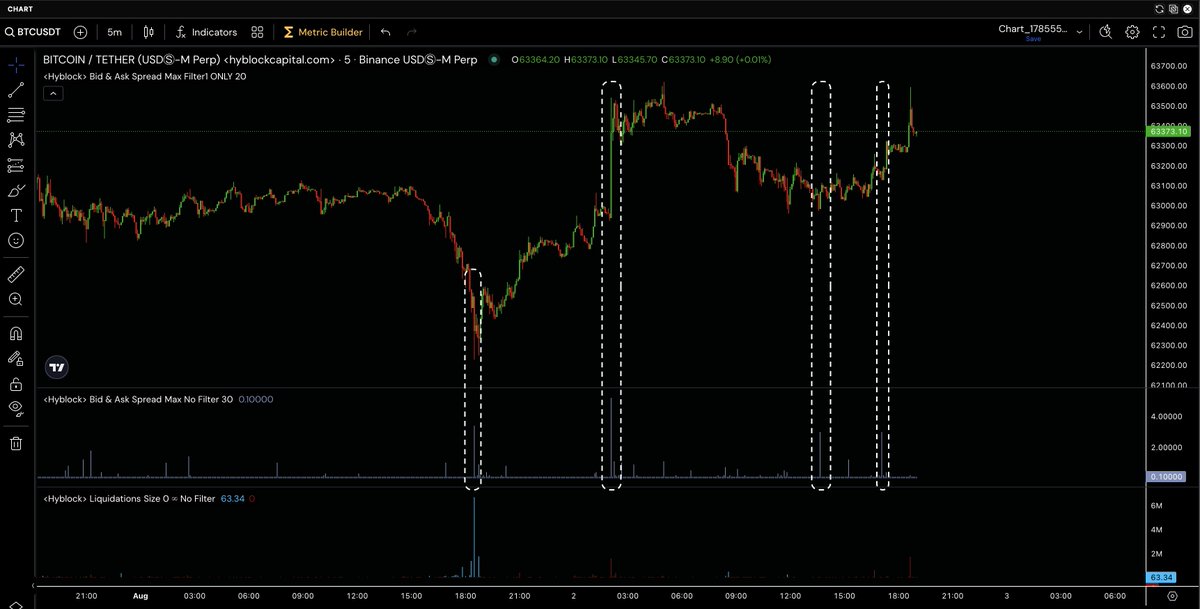Click the BTCUSDT symbol search

33,32
